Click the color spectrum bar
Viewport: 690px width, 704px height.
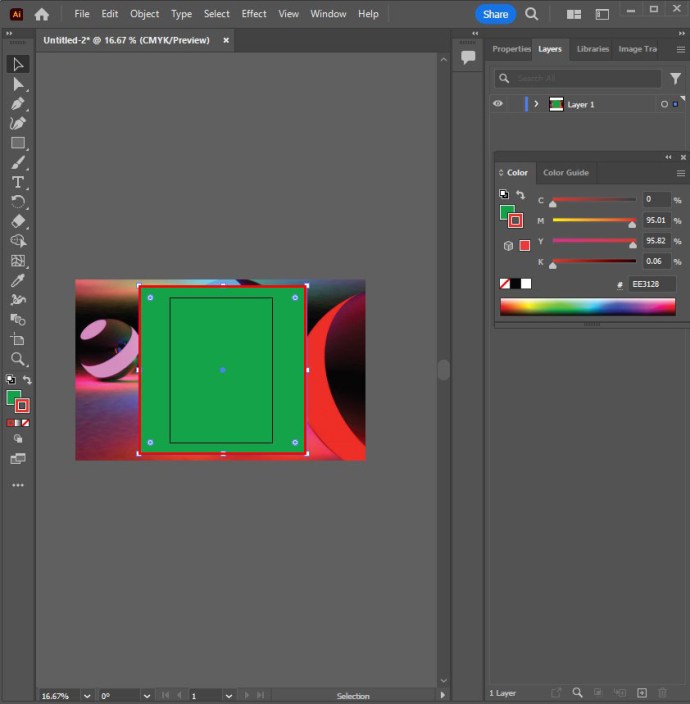pos(587,307)
